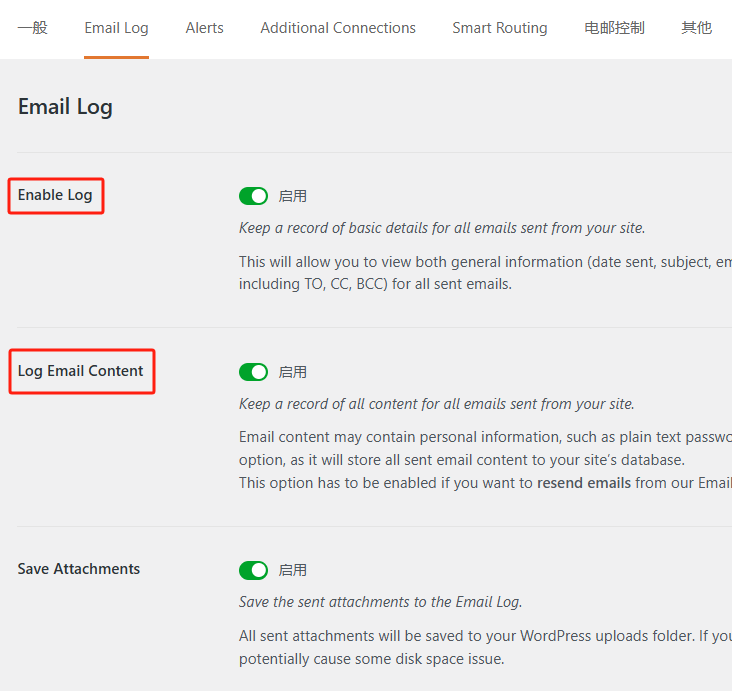Viewport: 732px width, 691px height.
Task: Click the 'Save the sent attachments' description text
Action: [x=380, y=602]
